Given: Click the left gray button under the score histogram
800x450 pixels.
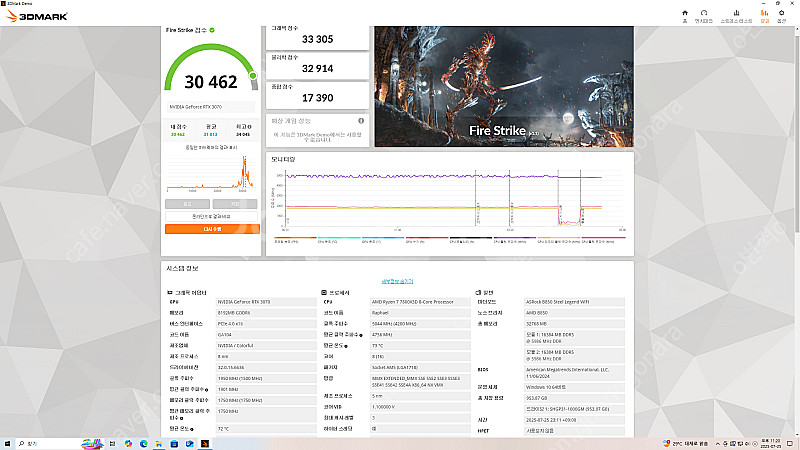Looking at the screenshot, I should [187, 204].
